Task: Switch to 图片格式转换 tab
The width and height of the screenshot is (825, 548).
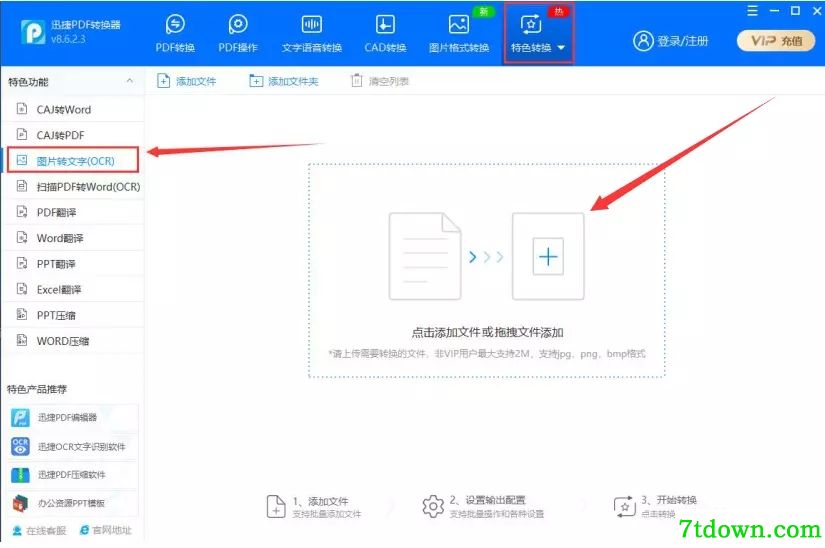Action: click(459, 33)
